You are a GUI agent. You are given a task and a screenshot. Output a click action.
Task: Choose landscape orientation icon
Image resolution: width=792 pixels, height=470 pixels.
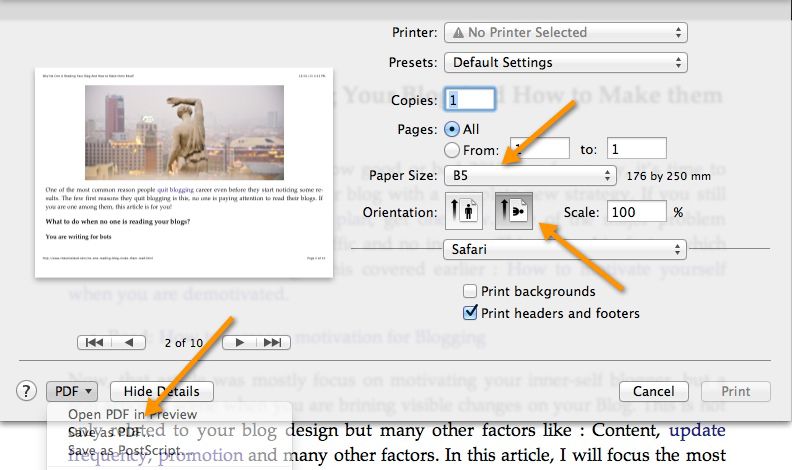(x=514, y=211)
